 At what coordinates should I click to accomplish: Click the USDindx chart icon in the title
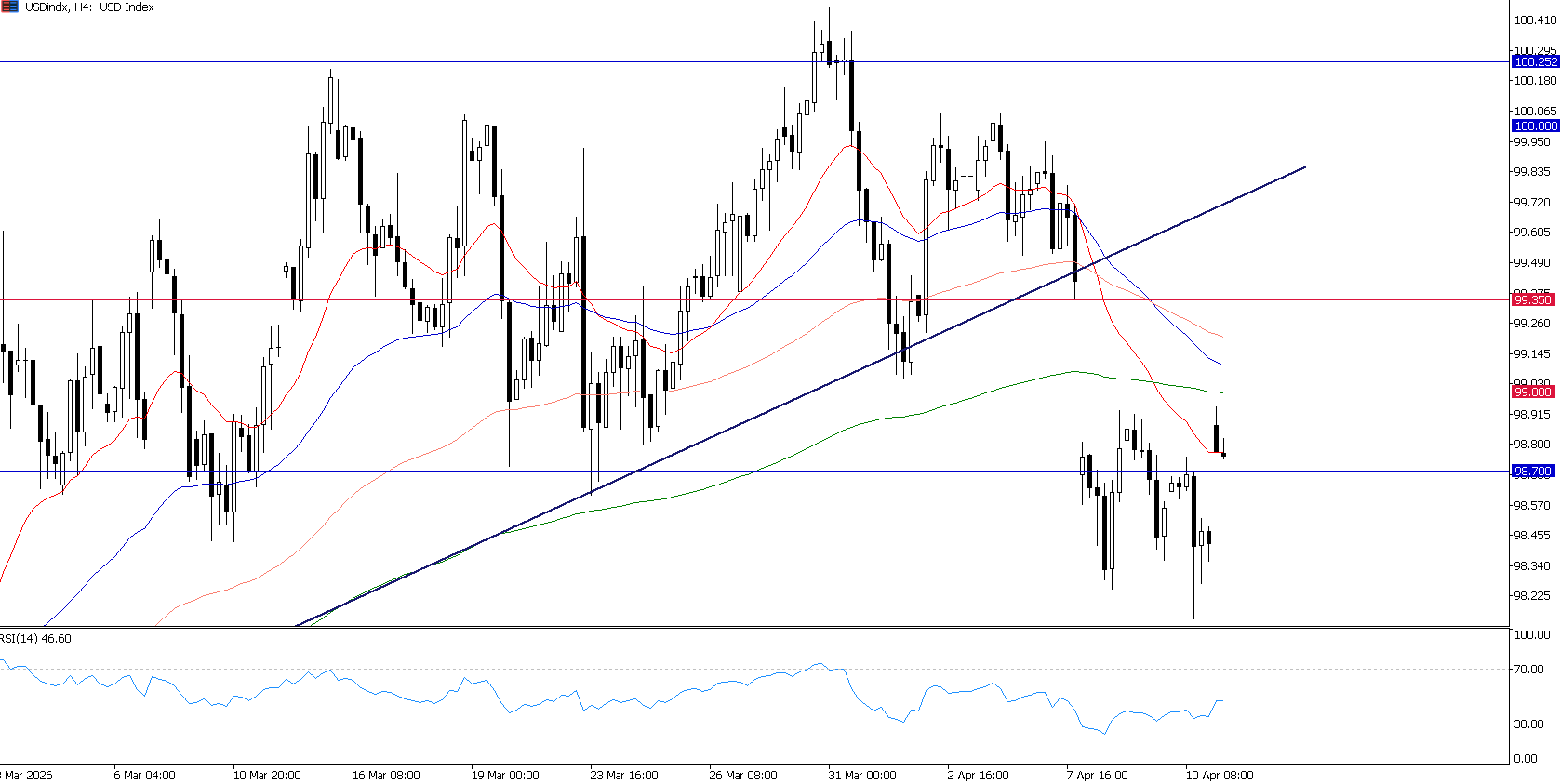10,7
